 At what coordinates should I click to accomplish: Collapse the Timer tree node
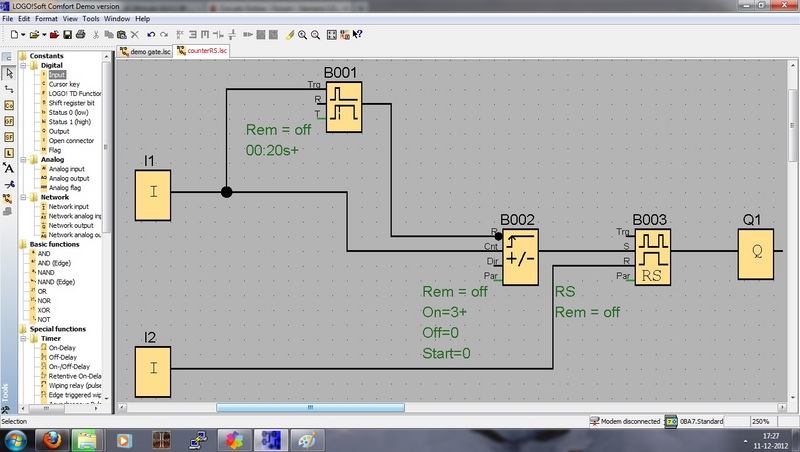[x=23, y=338]
